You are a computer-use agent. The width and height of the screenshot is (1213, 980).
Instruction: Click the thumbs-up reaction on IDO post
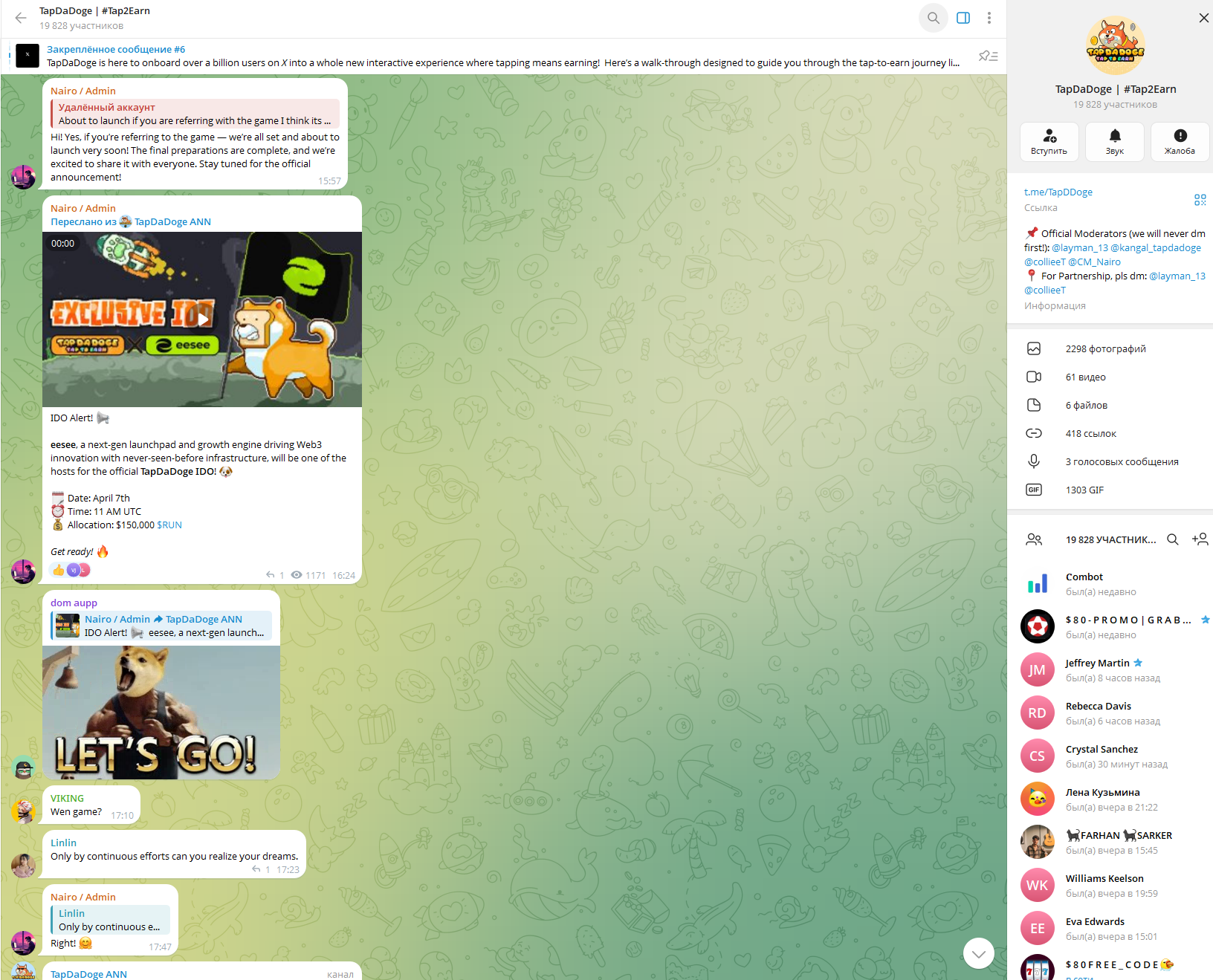click(58, 570)
